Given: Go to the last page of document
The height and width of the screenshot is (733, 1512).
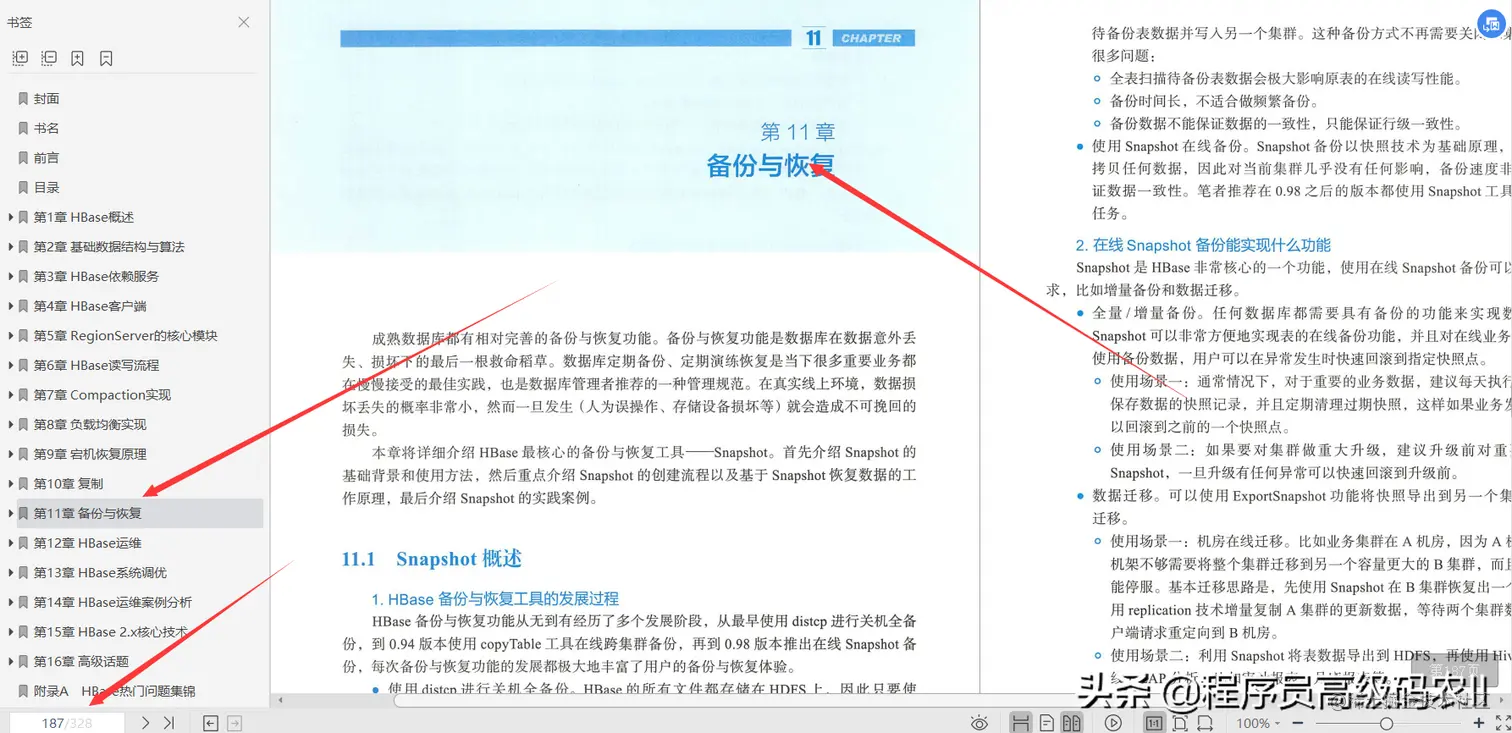Looking at the screenshot, I should [166, 721].
